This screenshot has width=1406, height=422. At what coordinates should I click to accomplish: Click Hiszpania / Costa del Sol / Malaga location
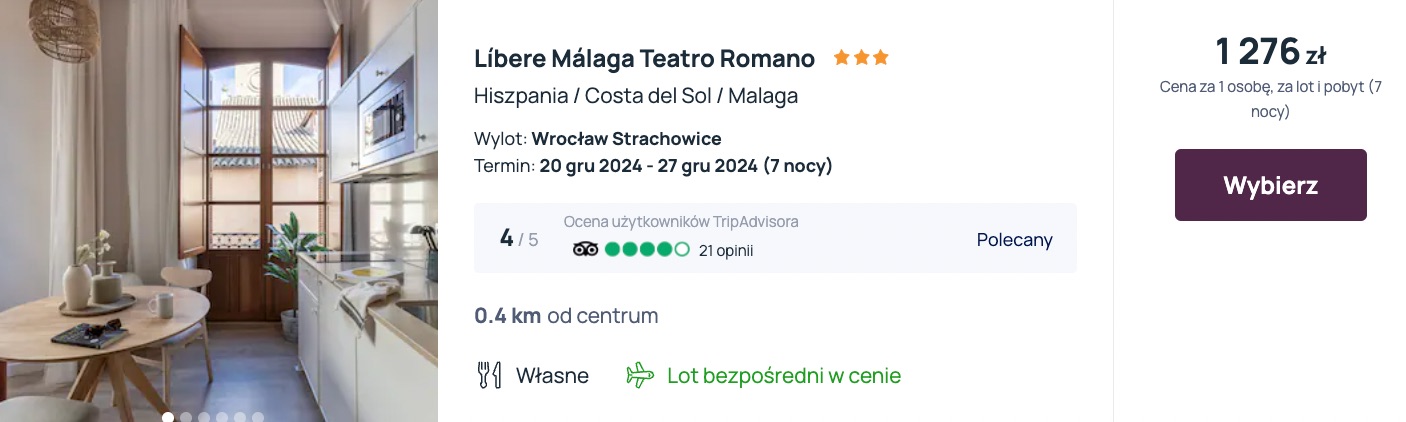tap(636, 96)
